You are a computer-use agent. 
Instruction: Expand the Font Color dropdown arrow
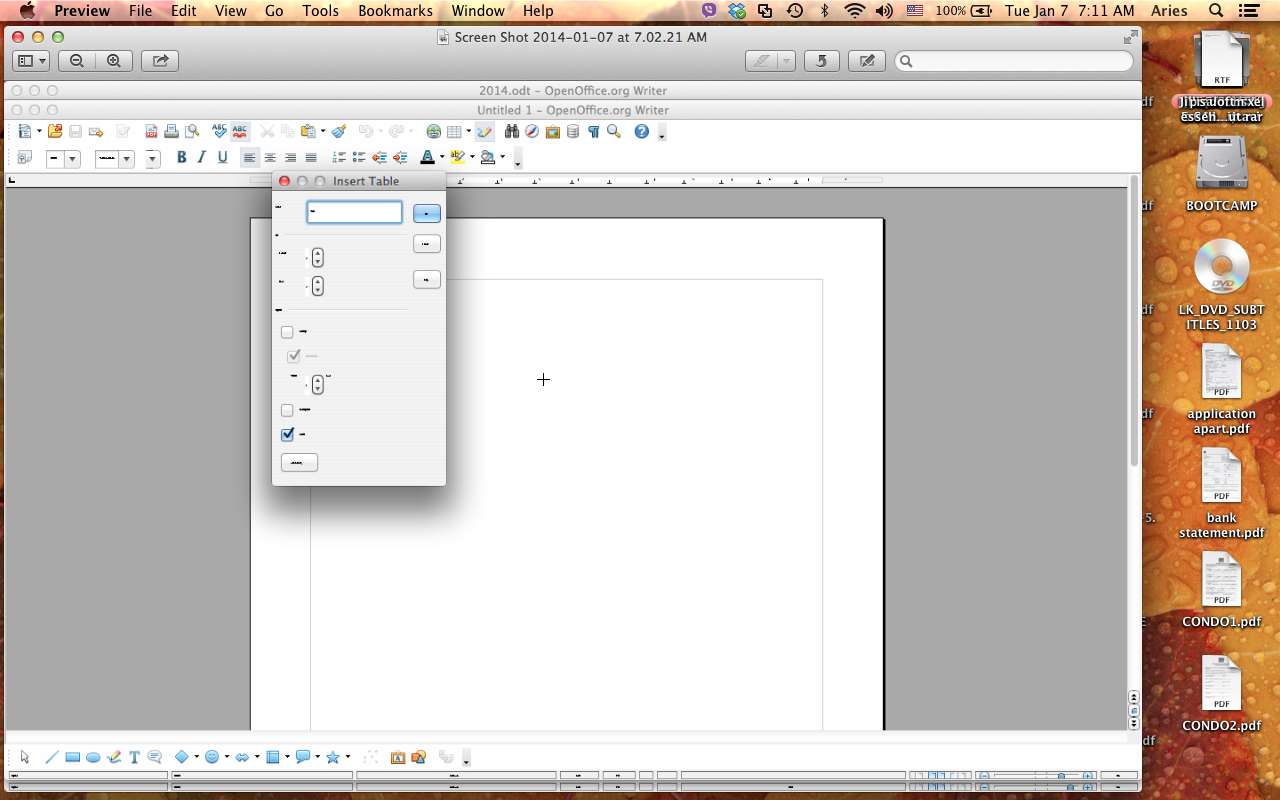click(x=442, y=157)
